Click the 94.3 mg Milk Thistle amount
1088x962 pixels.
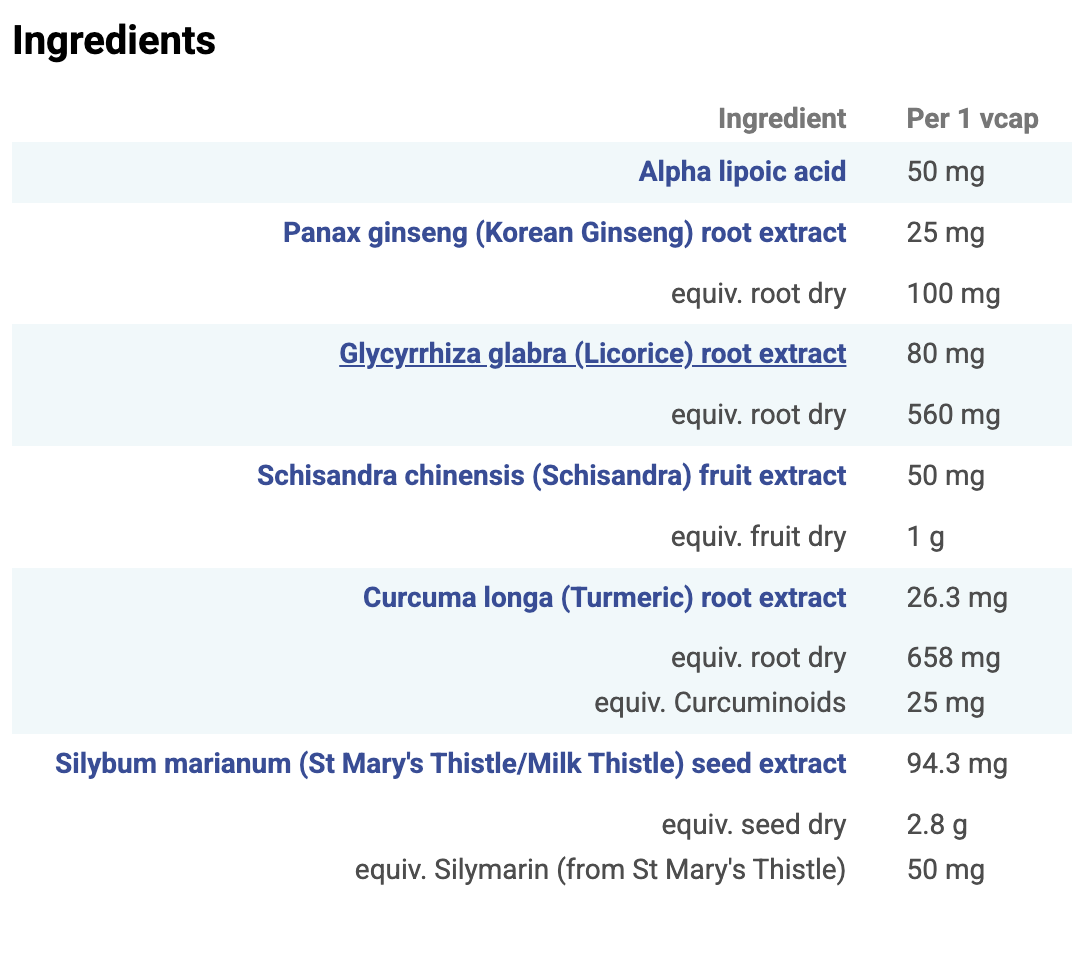957,764
